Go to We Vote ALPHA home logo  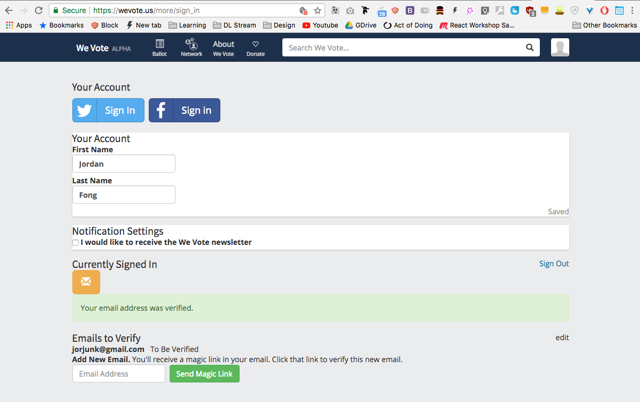tap(103, 48)
